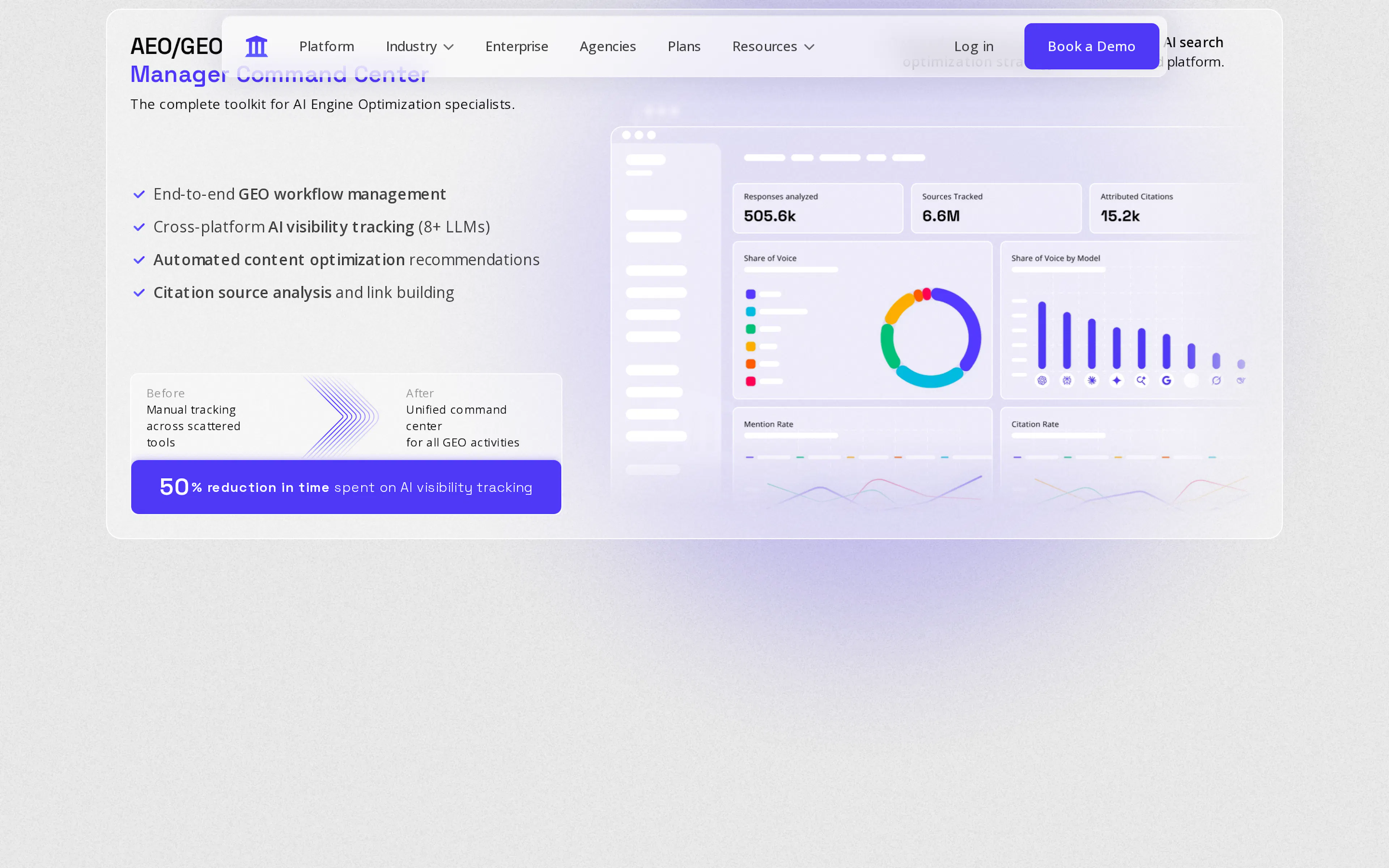Click the 'Share of Voice by Model' title
The image size is (1389, 868).
click(1055, 258)
